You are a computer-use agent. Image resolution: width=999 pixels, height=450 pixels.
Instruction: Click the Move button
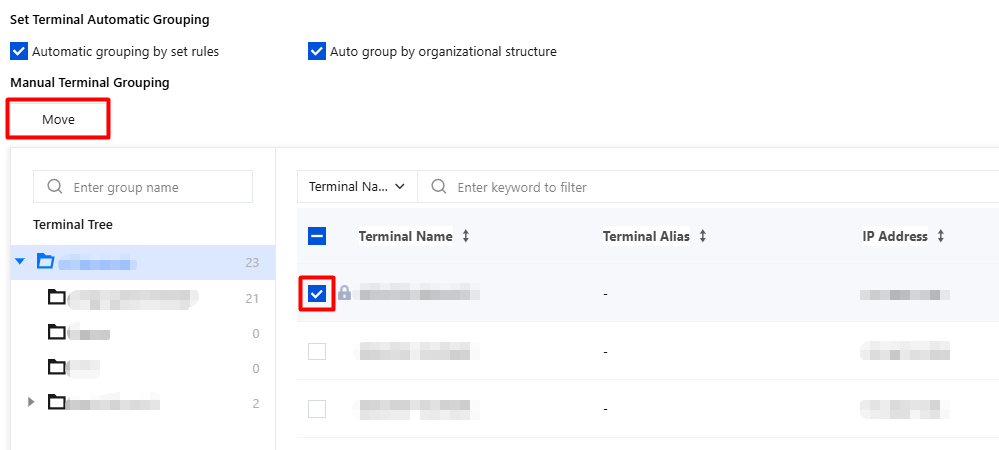[59, 119]
